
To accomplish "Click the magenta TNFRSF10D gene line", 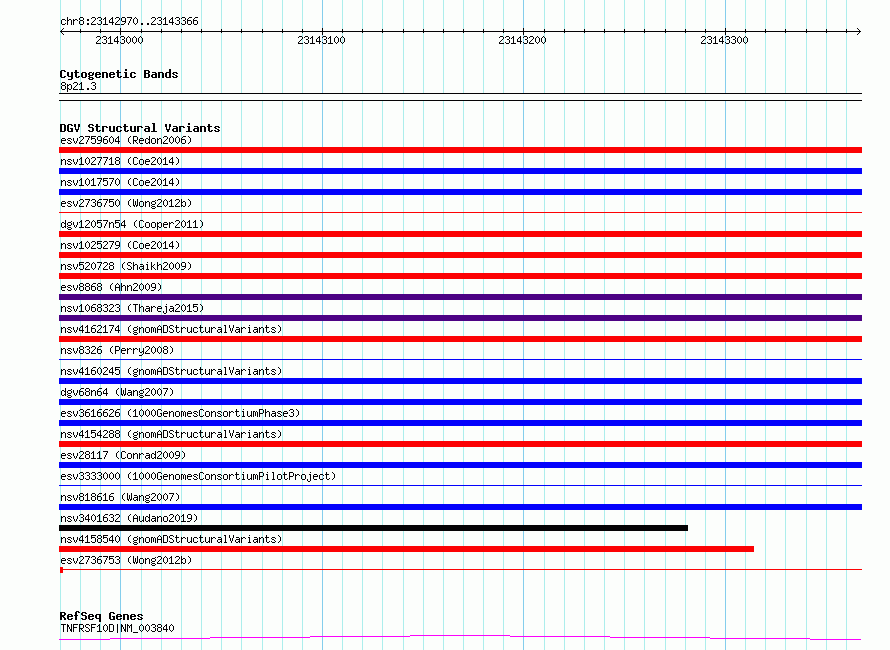I will click(x=460, y=638).
